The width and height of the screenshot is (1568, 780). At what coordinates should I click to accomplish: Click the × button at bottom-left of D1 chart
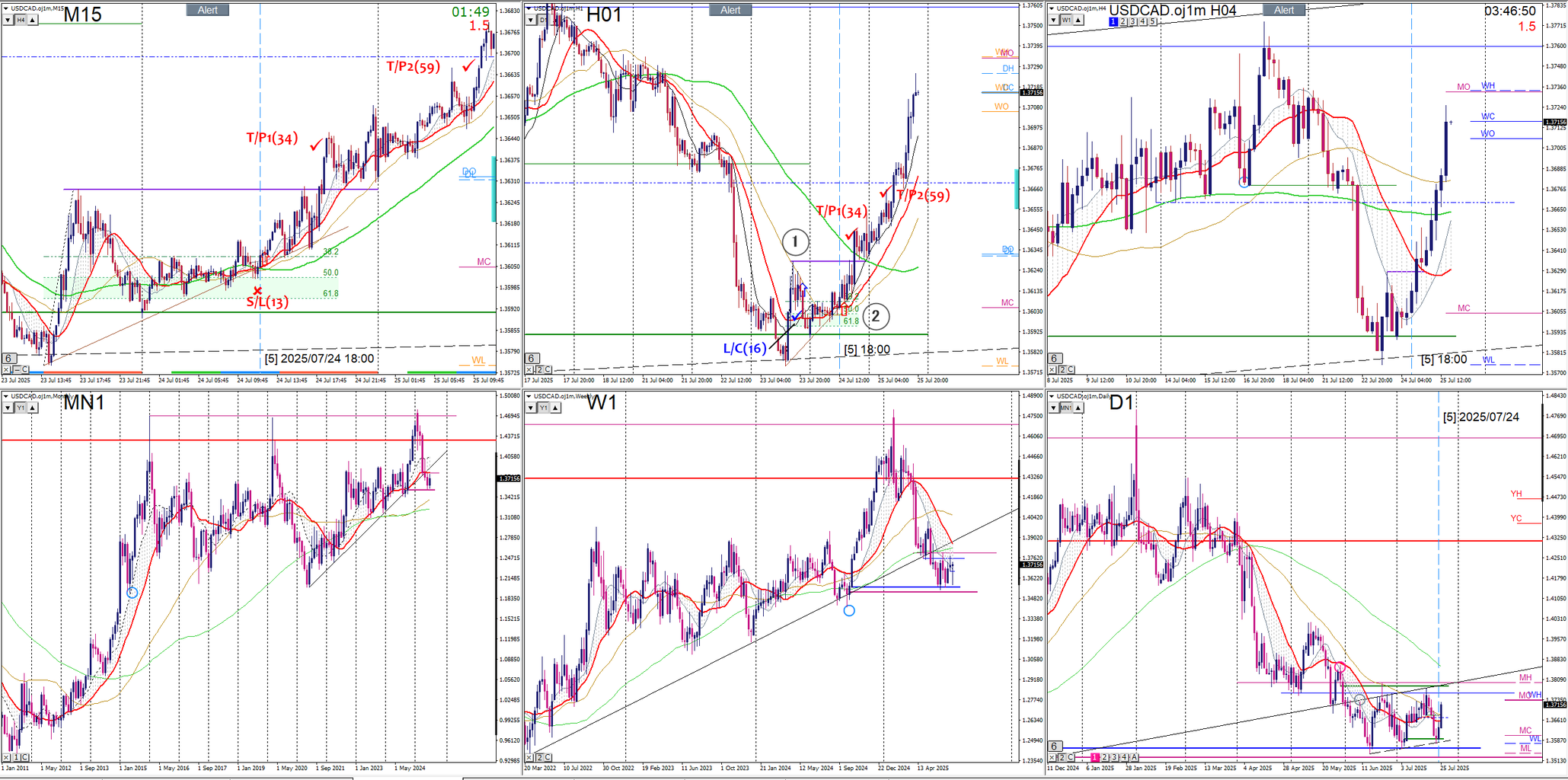(1052, 757)
